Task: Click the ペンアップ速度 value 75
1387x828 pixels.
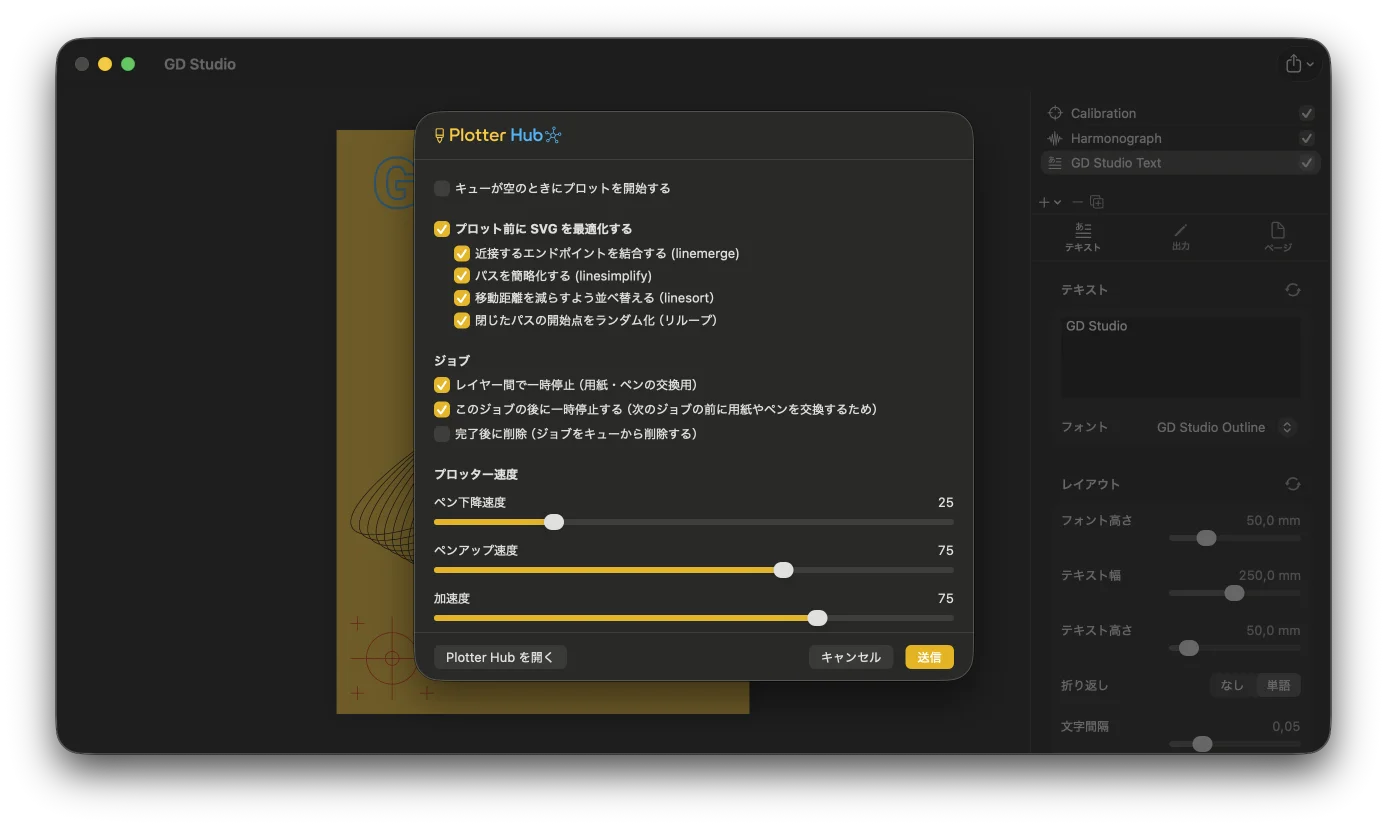Action: pos(945,550)
